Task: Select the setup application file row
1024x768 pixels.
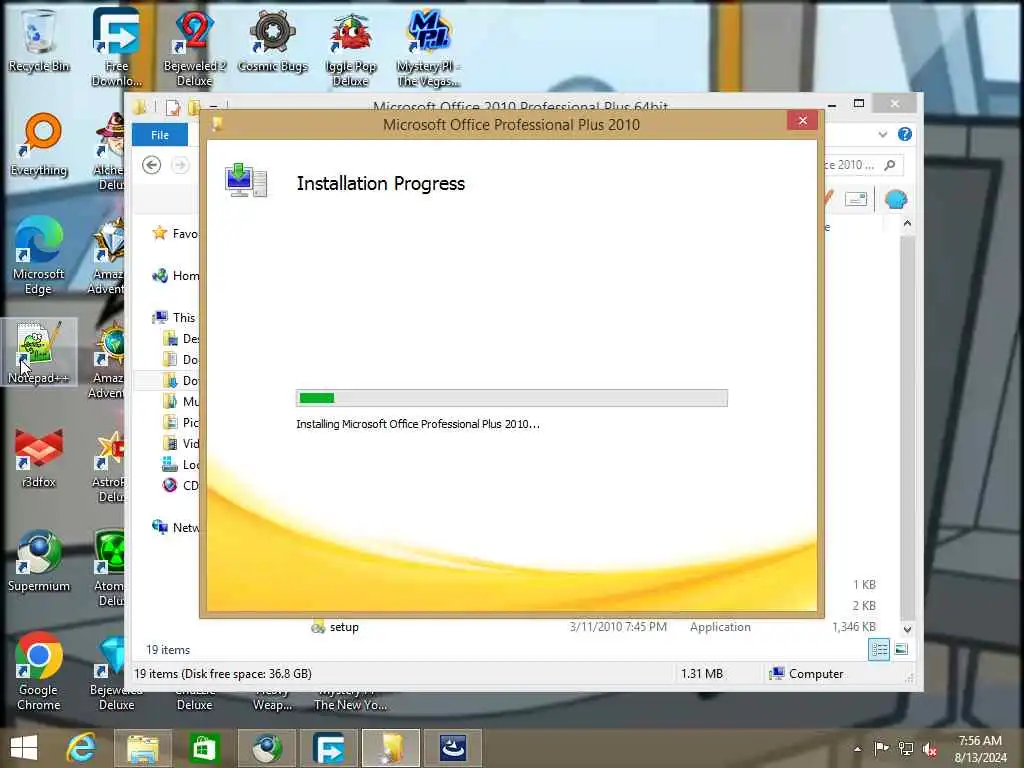Action: coord(594,627)
